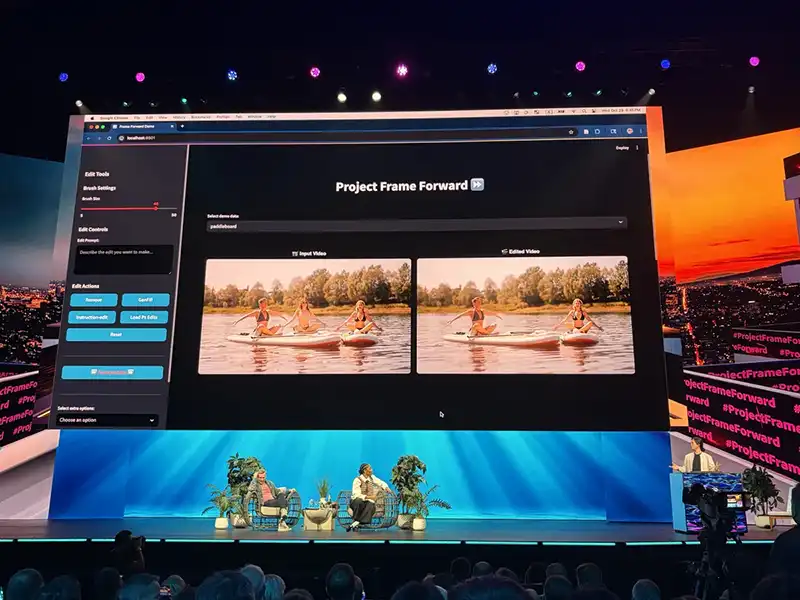Click the bookmark star icon in address bar
The width and height of the screenshot is (800, 600).
(x=572, y=131)
